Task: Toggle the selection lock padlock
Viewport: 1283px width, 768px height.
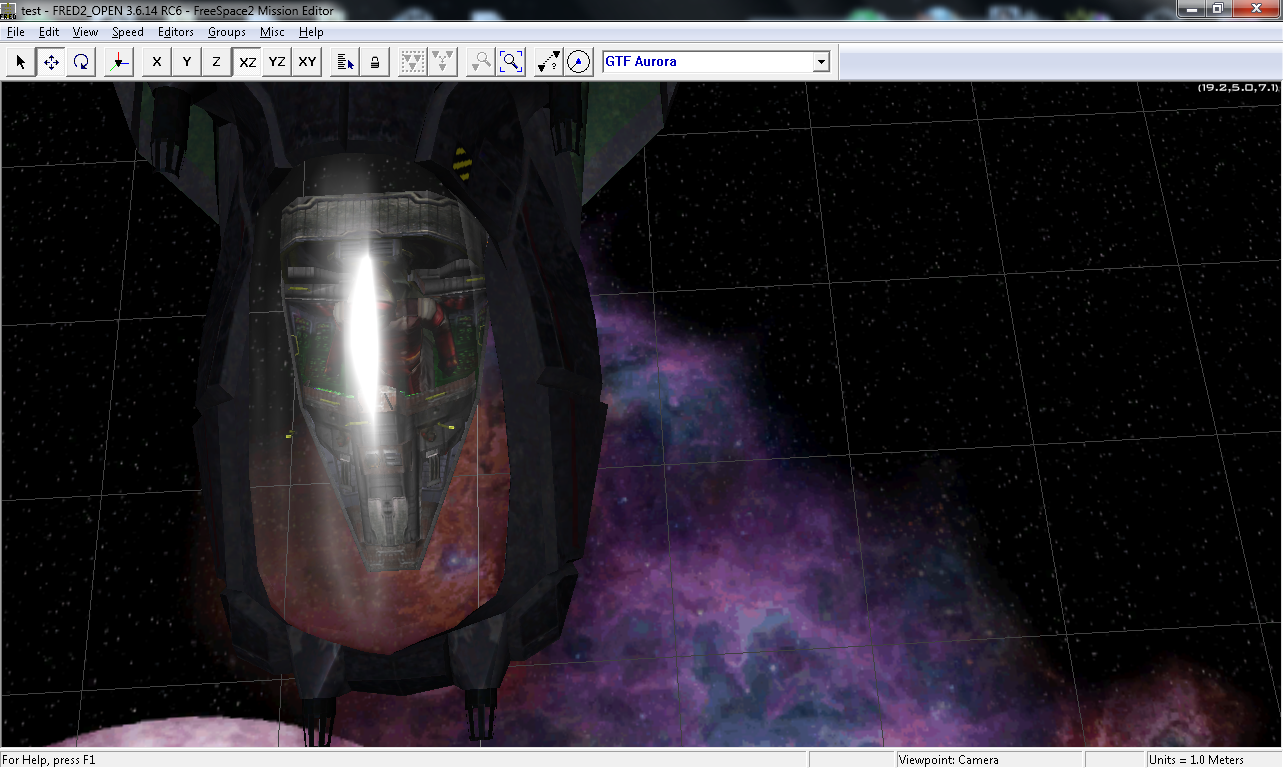Action: pos(375,62)
